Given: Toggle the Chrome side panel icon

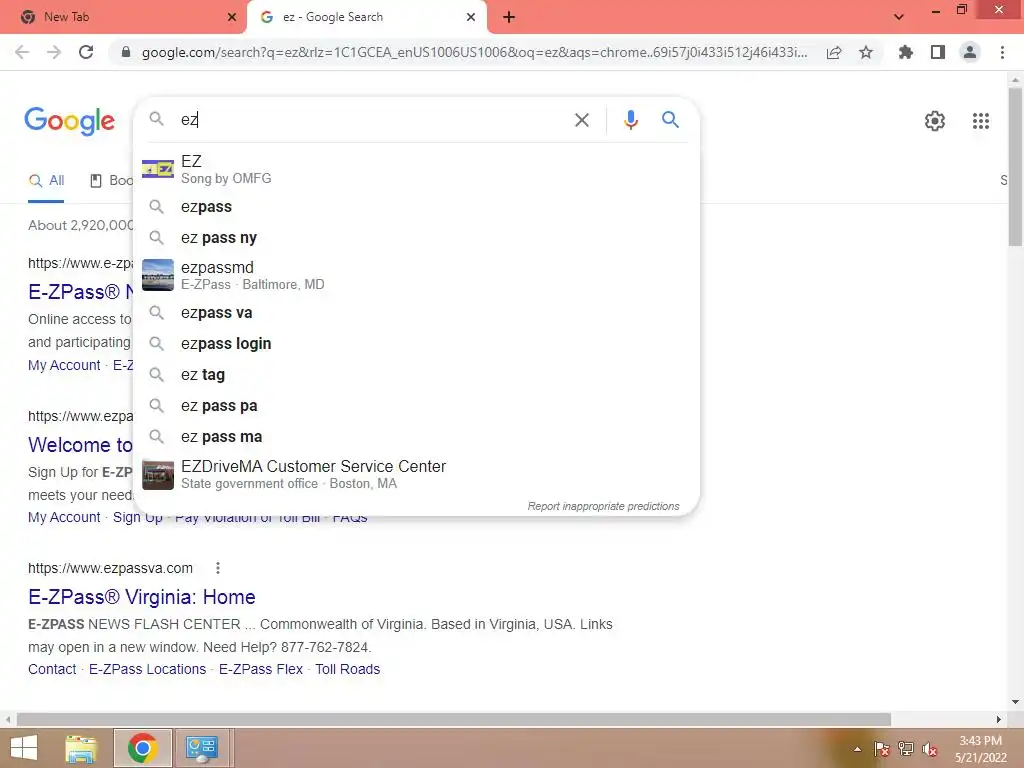Looking at the screenshot, I should click(x=938, y=52).
